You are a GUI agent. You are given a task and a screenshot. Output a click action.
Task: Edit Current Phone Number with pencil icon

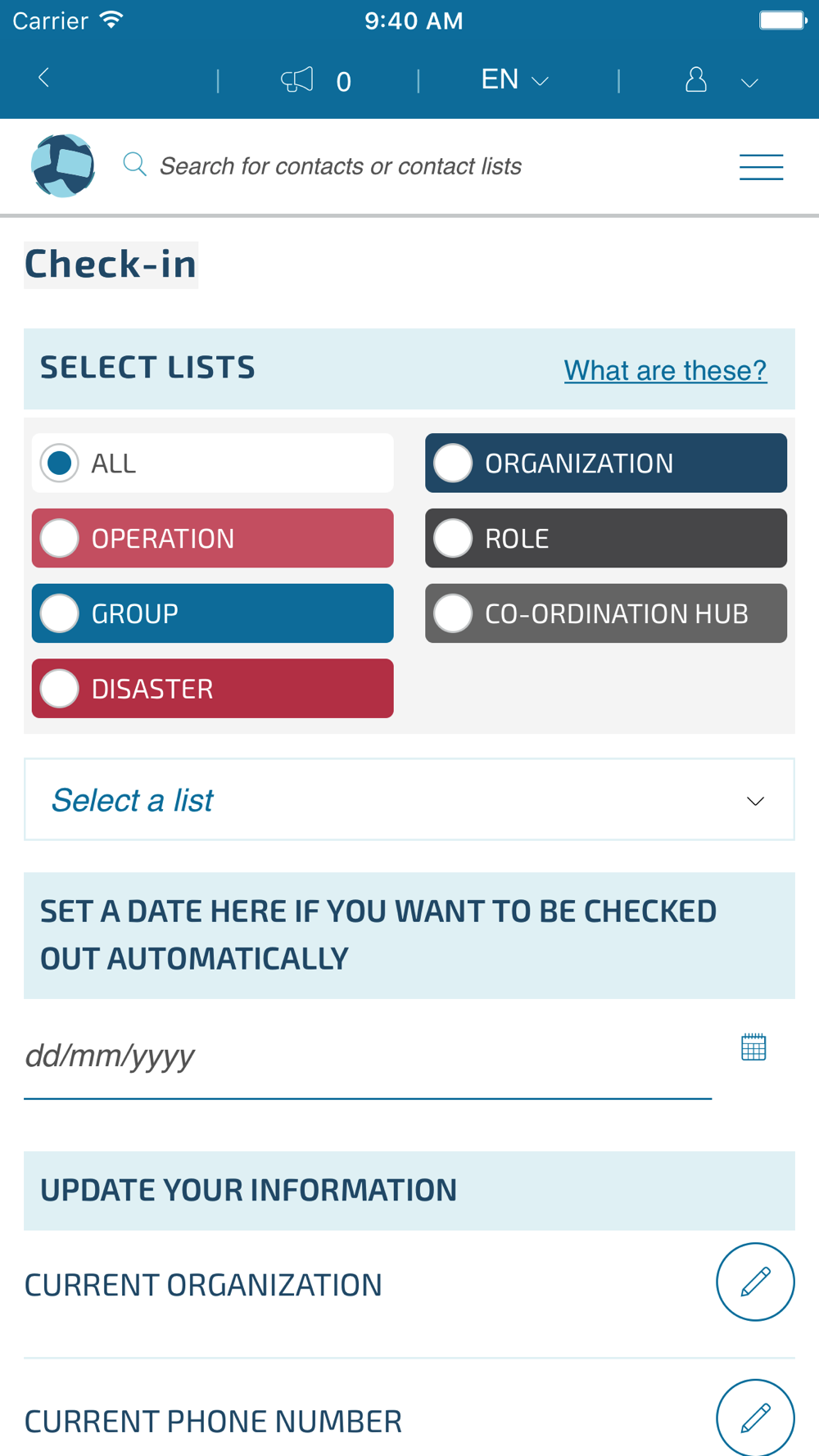click(755, 1418)
